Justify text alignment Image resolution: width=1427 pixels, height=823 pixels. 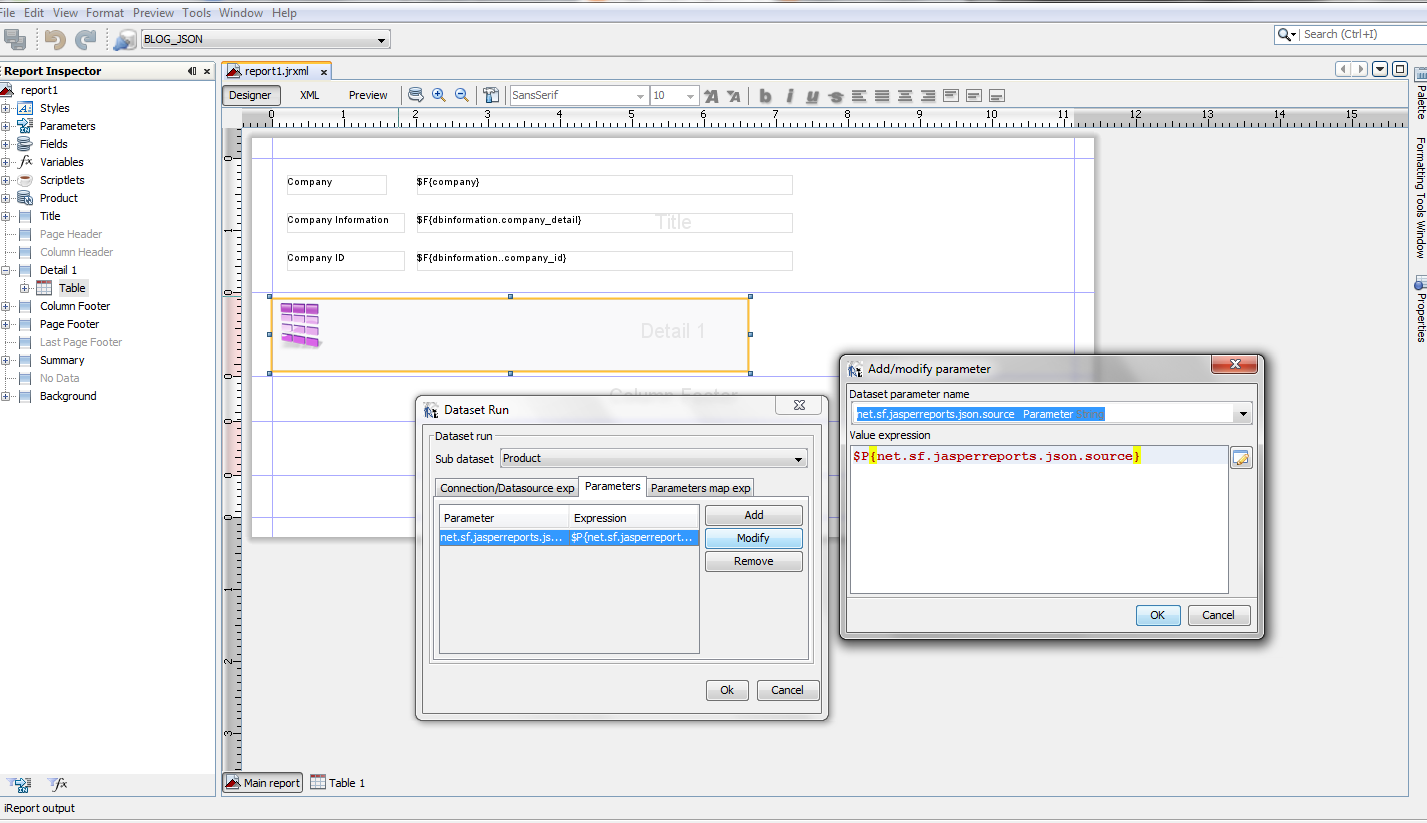point(882,96)
